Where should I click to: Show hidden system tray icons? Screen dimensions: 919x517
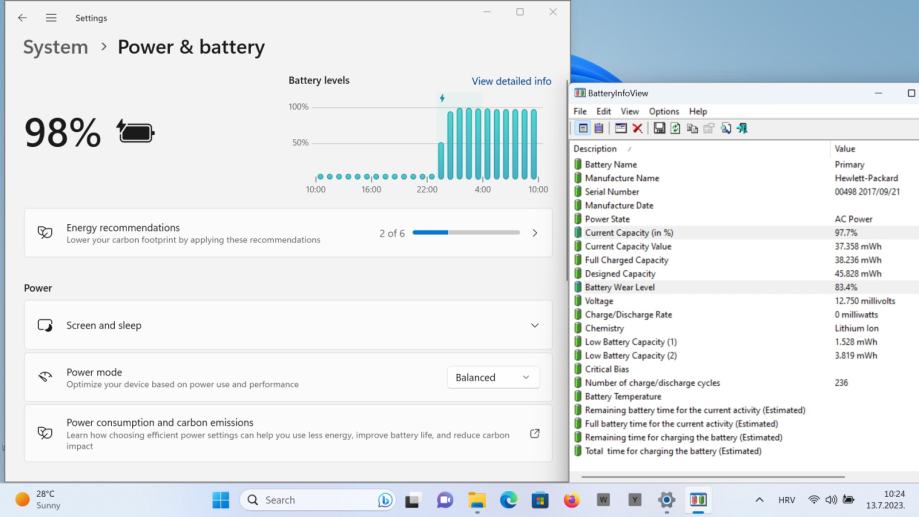(x=759, y=500)
